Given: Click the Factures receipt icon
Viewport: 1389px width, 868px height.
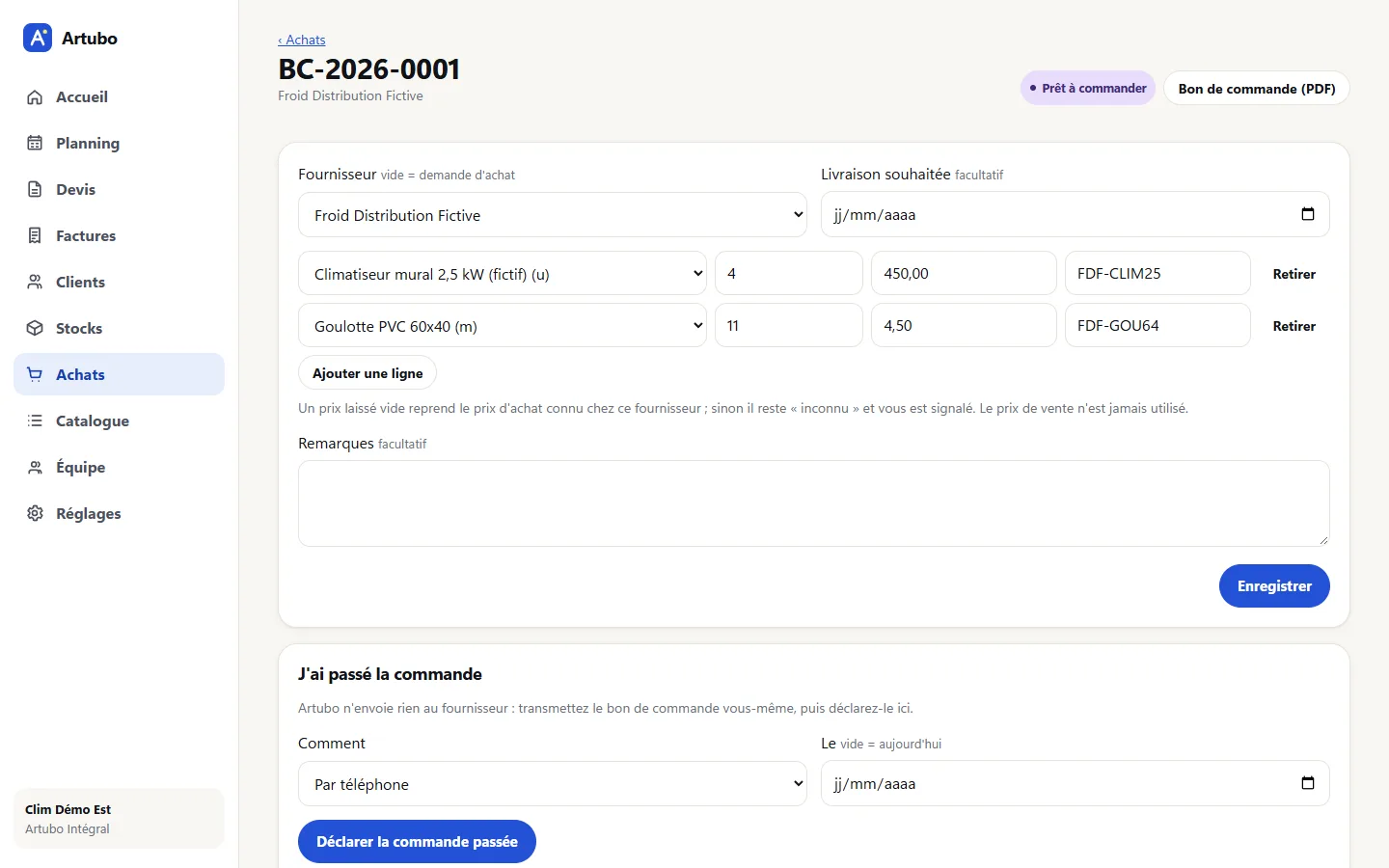Looking at the screenshot, I should click(x=35, y=236).
